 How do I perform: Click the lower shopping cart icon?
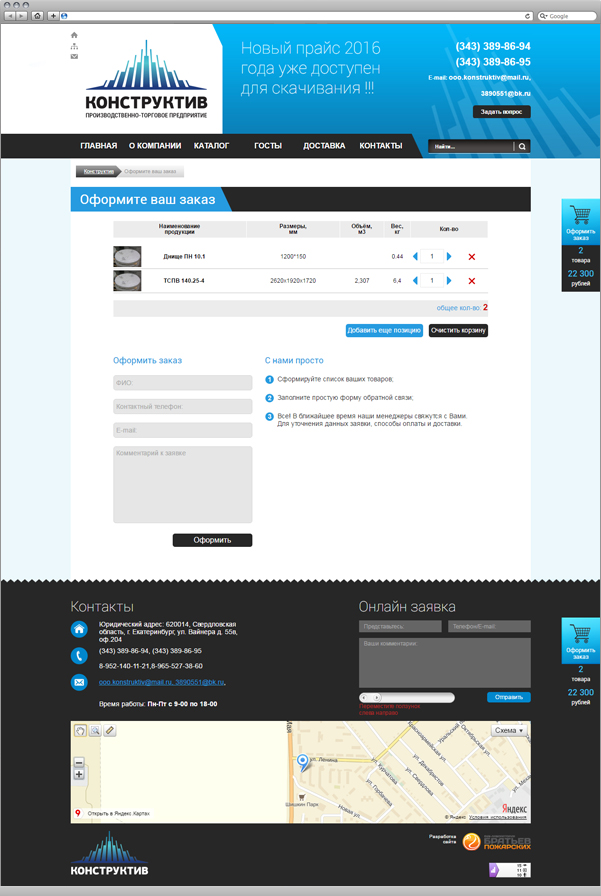tap(580, 634)
